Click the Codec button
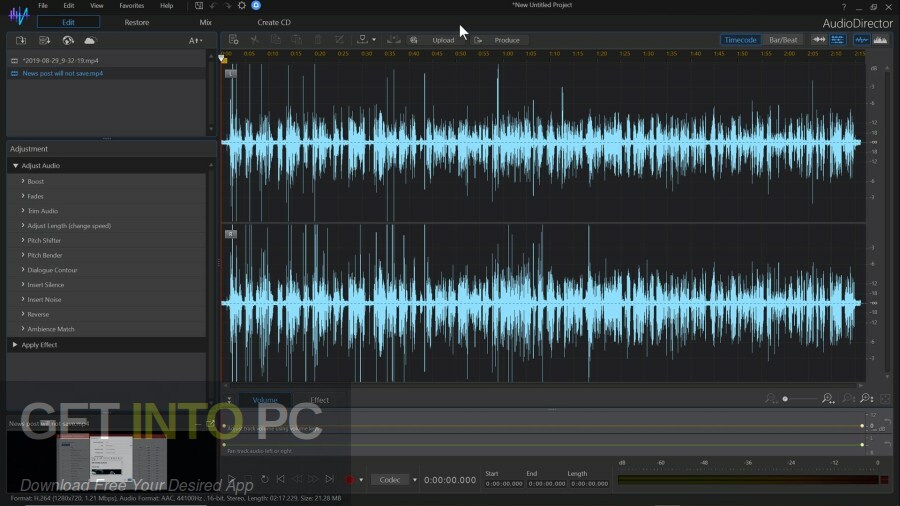 [x=390, y=480]
